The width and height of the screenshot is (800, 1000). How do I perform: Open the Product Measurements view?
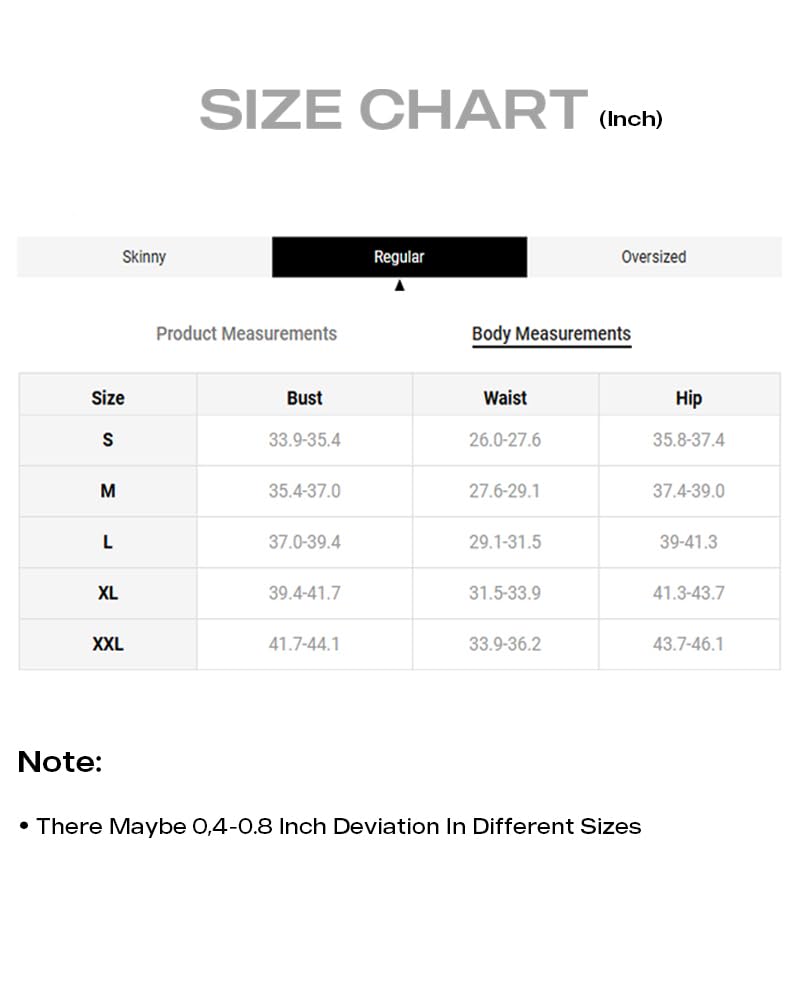pos(246,334)
